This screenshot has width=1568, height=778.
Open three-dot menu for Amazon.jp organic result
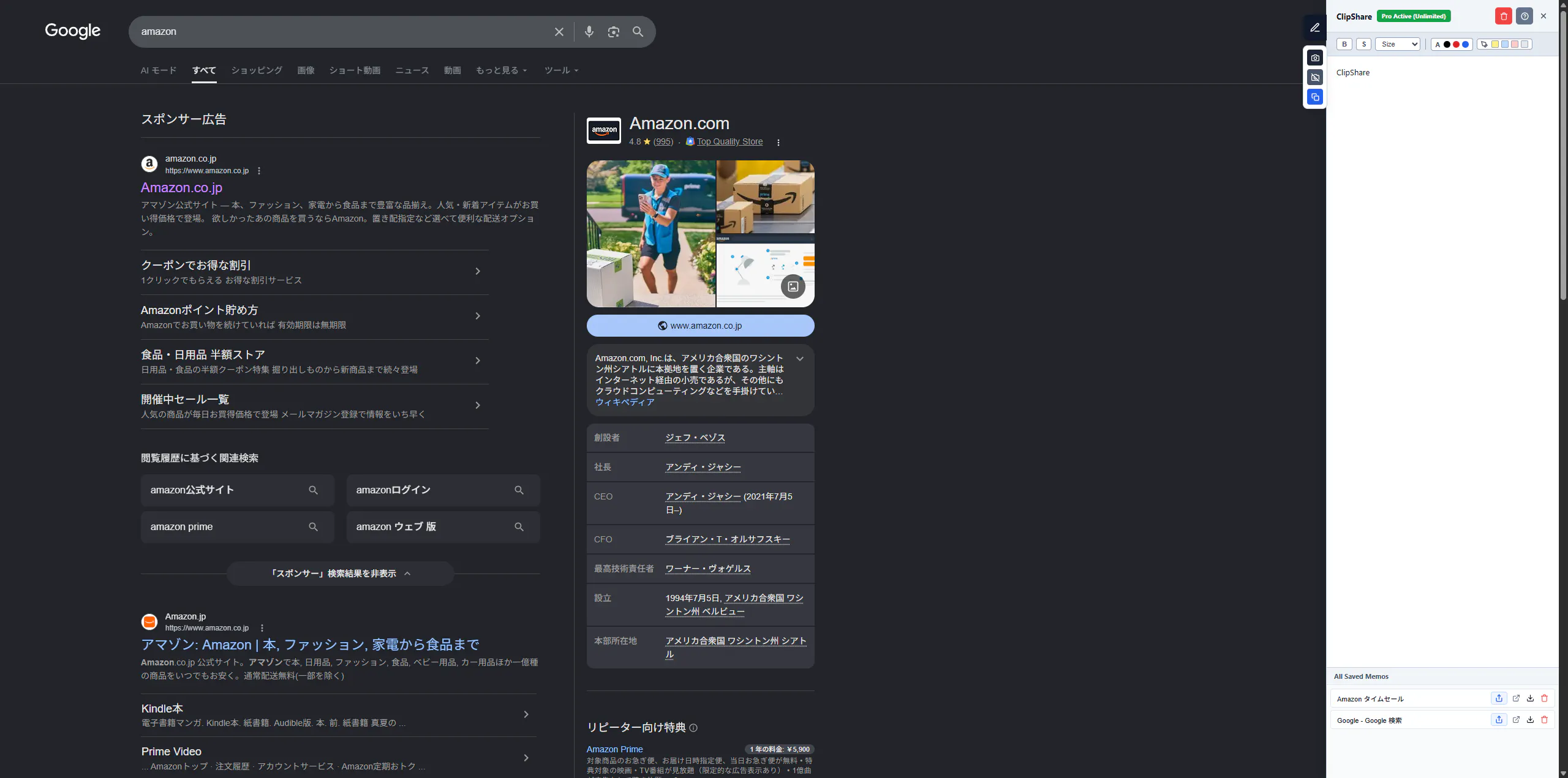tap(262, 628)
